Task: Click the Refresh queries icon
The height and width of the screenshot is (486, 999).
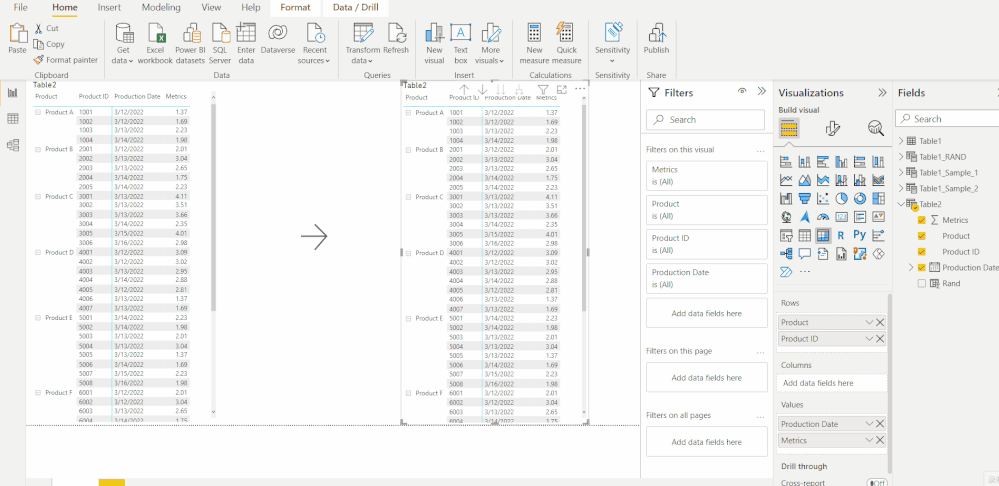Action: [x=396, y=33]
